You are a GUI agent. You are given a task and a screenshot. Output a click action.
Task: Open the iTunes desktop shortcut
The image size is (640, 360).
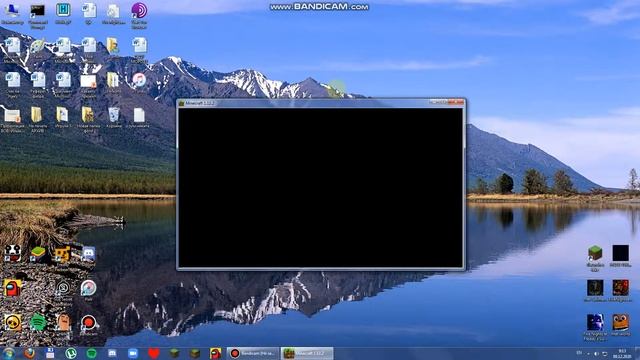tap(139, 80)
